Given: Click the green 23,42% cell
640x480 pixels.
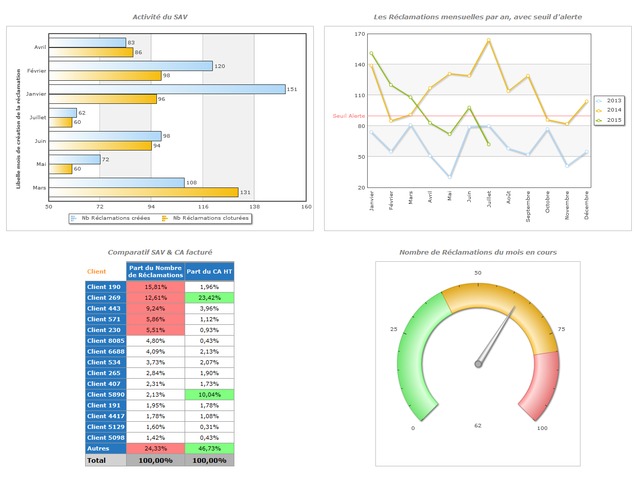Looking at the screenshot, I should [209, 297].
